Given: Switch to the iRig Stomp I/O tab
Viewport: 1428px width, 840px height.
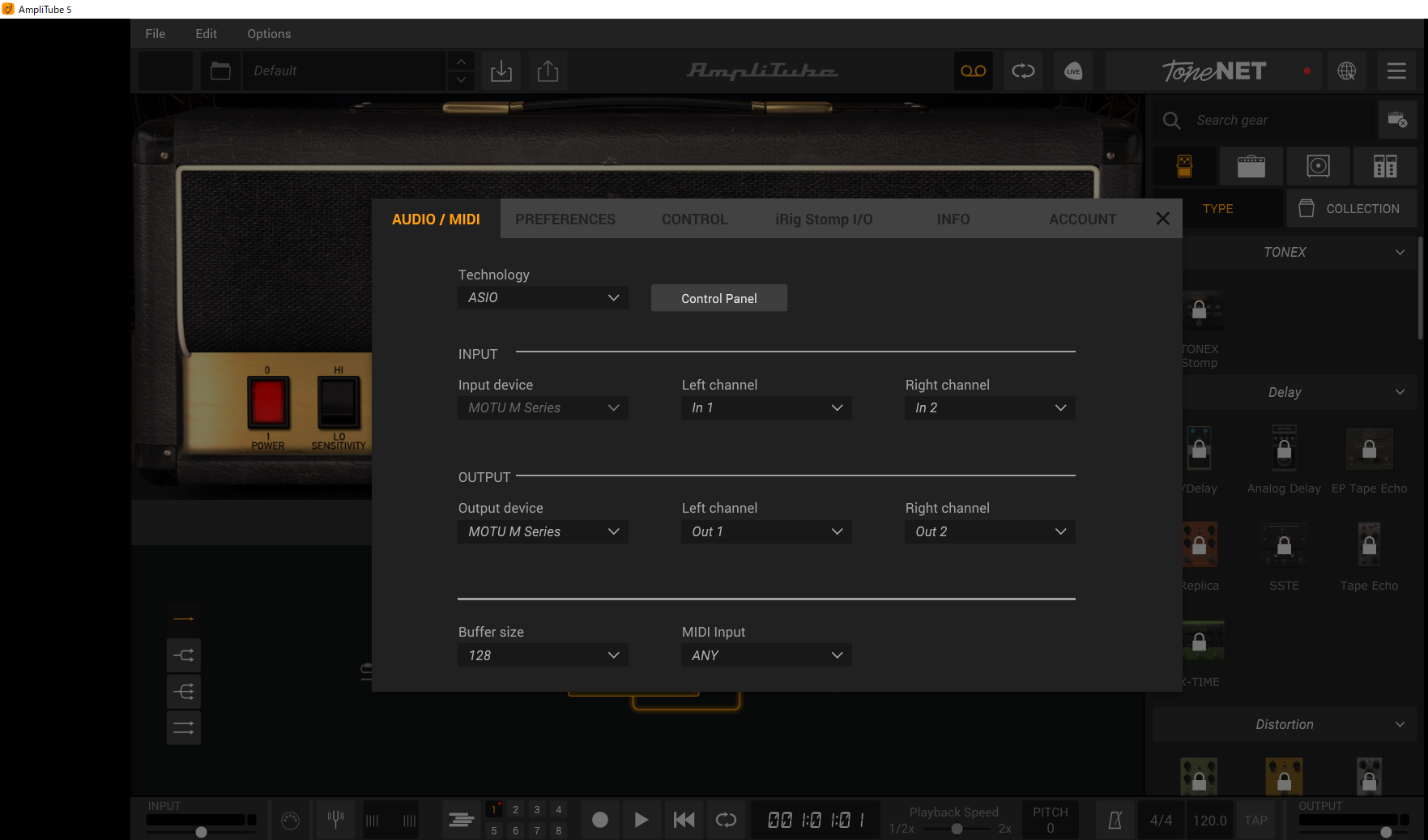Looking at the screenshot, I should [x=824, y=220].
